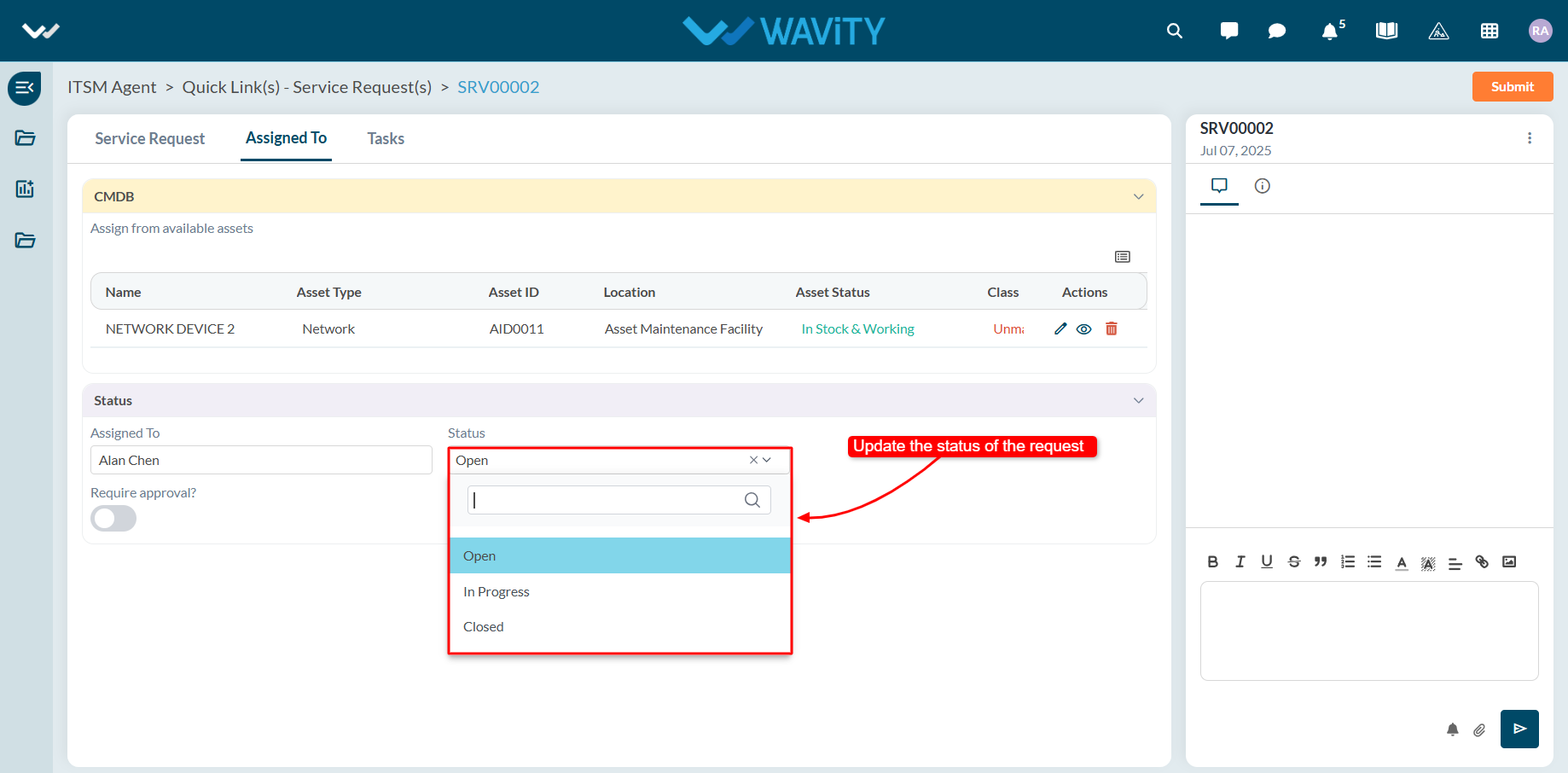Click the In Stock & Working status
1568x773 pixels.
[857, 328]
